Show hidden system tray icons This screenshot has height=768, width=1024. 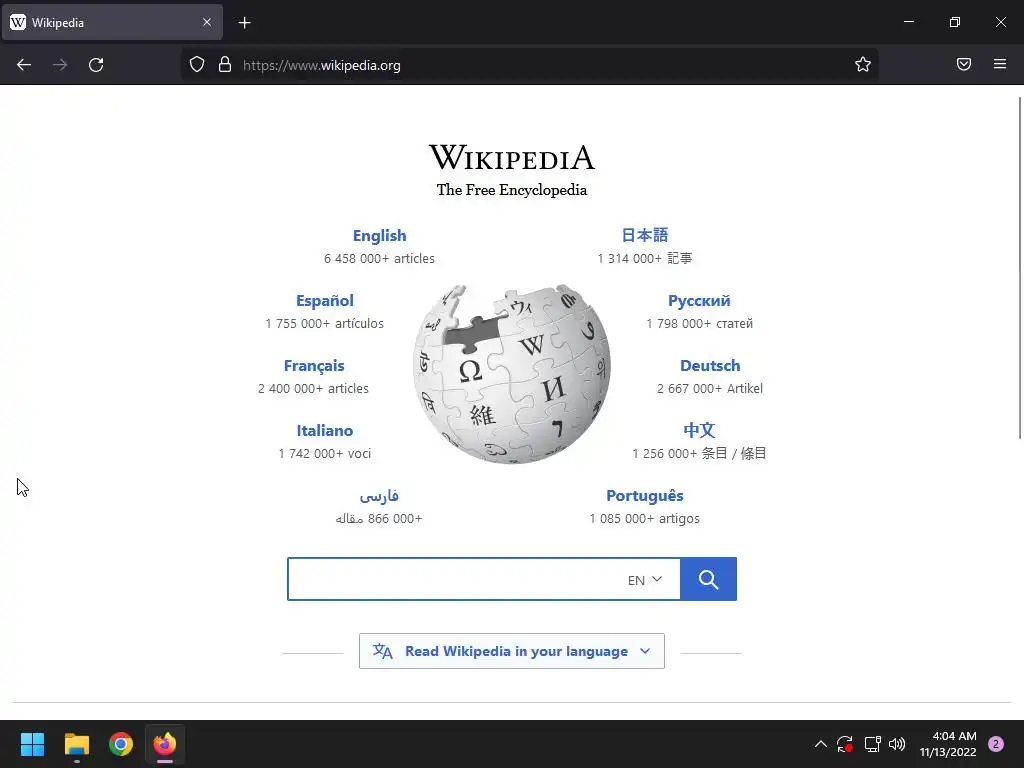point(821,744)
